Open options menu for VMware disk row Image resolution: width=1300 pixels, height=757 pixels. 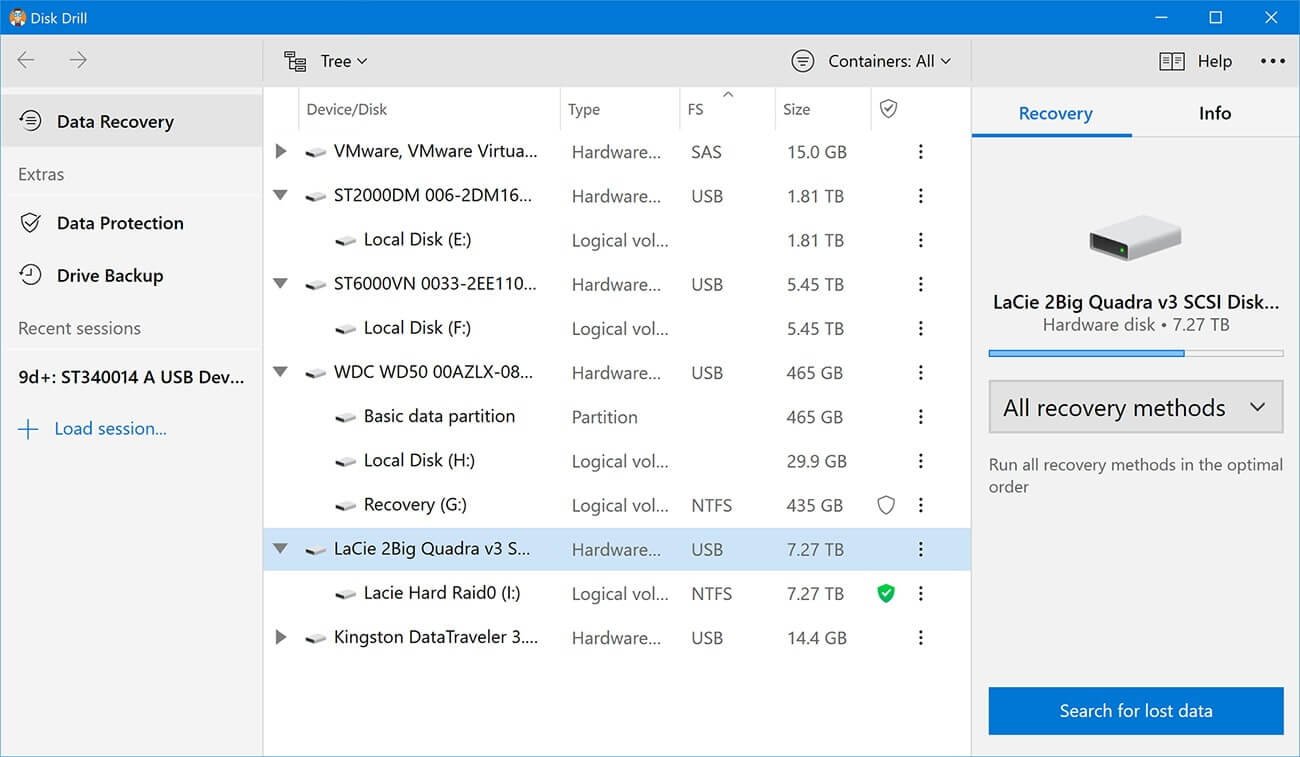(x=921, y=152)
